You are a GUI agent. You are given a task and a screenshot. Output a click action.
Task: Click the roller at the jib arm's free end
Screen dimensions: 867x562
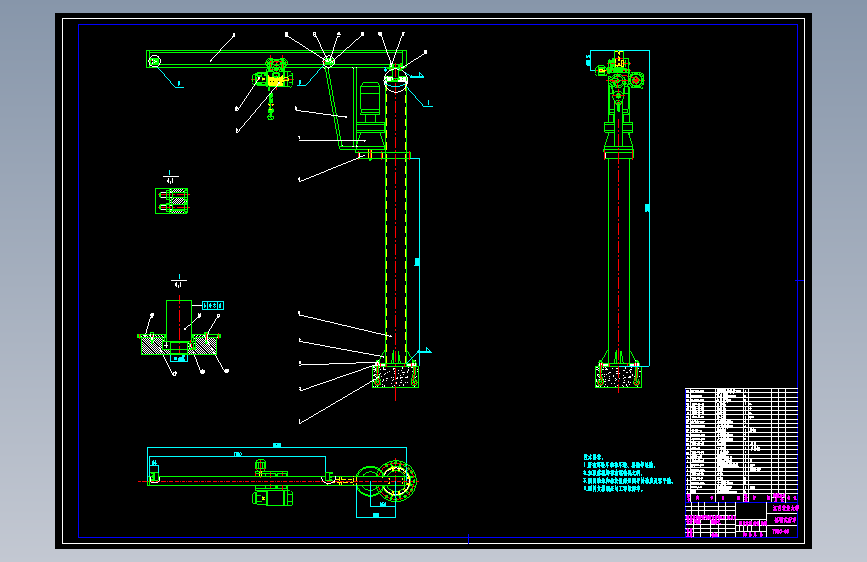click(154, 61)
